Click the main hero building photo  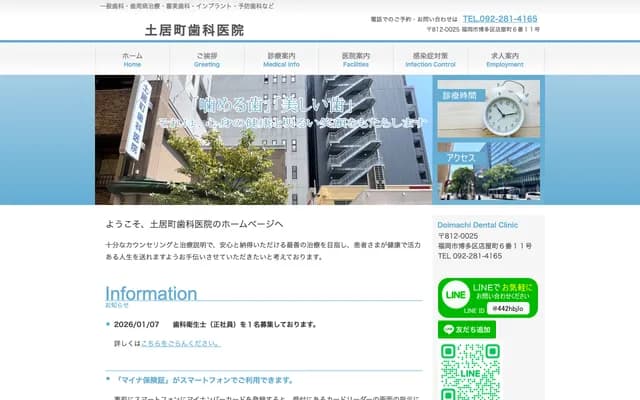tap(263, 140)
